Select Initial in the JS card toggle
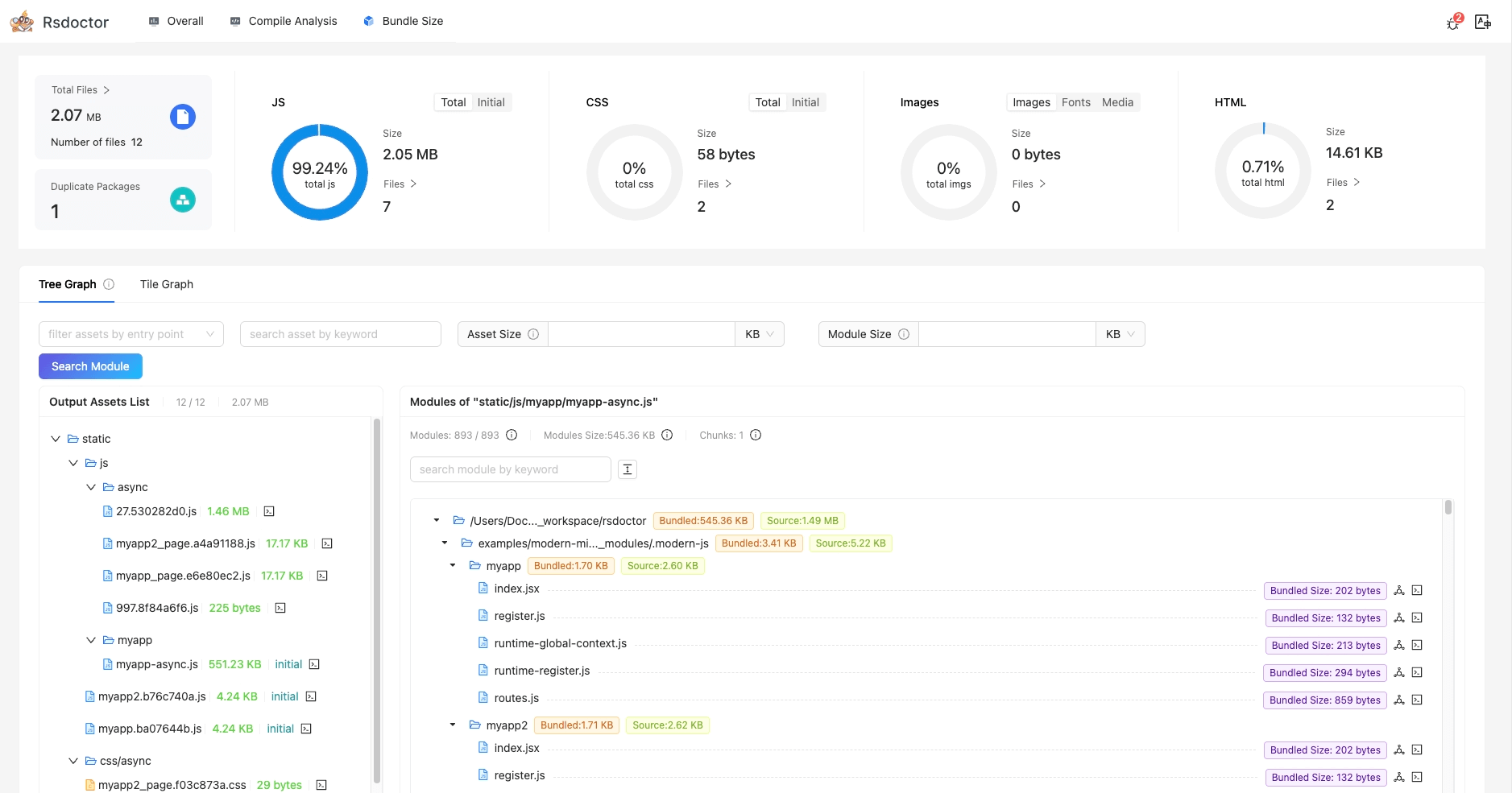1512x793 pixels. 491,102
